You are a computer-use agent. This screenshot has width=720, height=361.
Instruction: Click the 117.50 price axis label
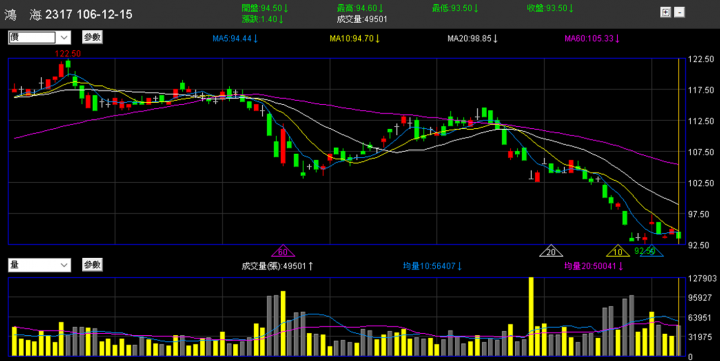click(x=701, y=90)
